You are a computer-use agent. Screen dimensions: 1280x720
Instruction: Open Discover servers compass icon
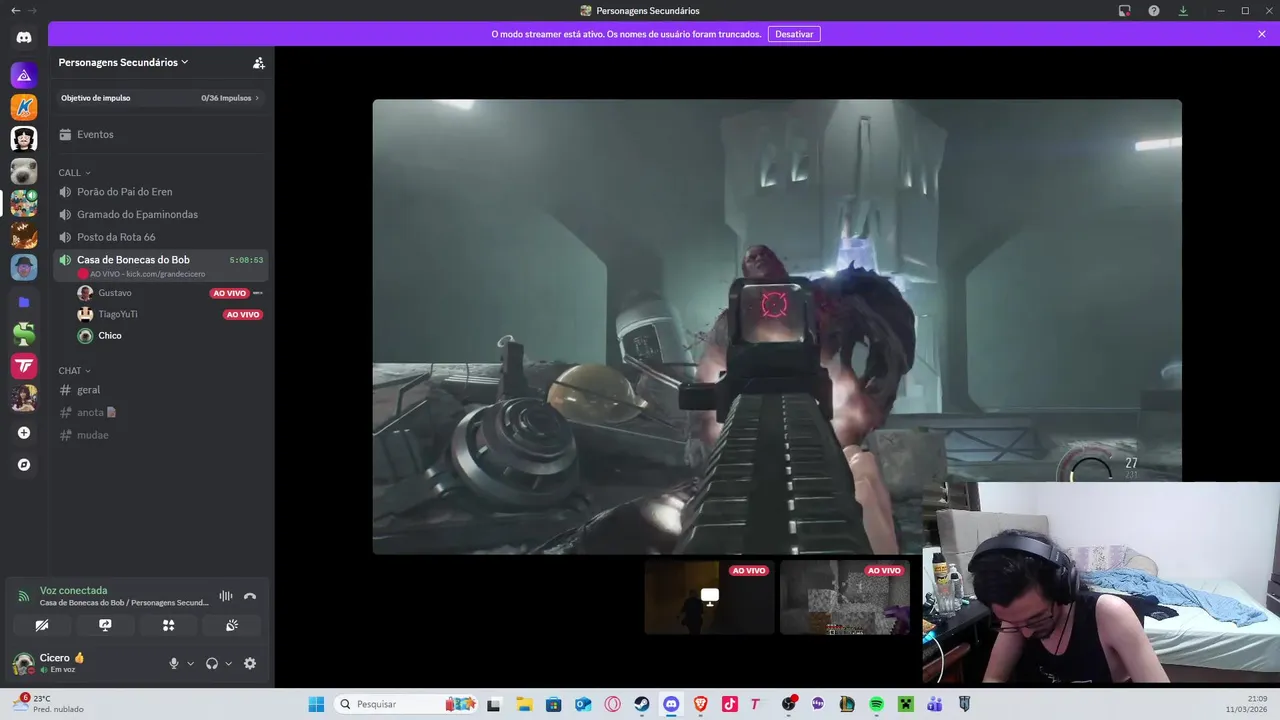(24, 465)
